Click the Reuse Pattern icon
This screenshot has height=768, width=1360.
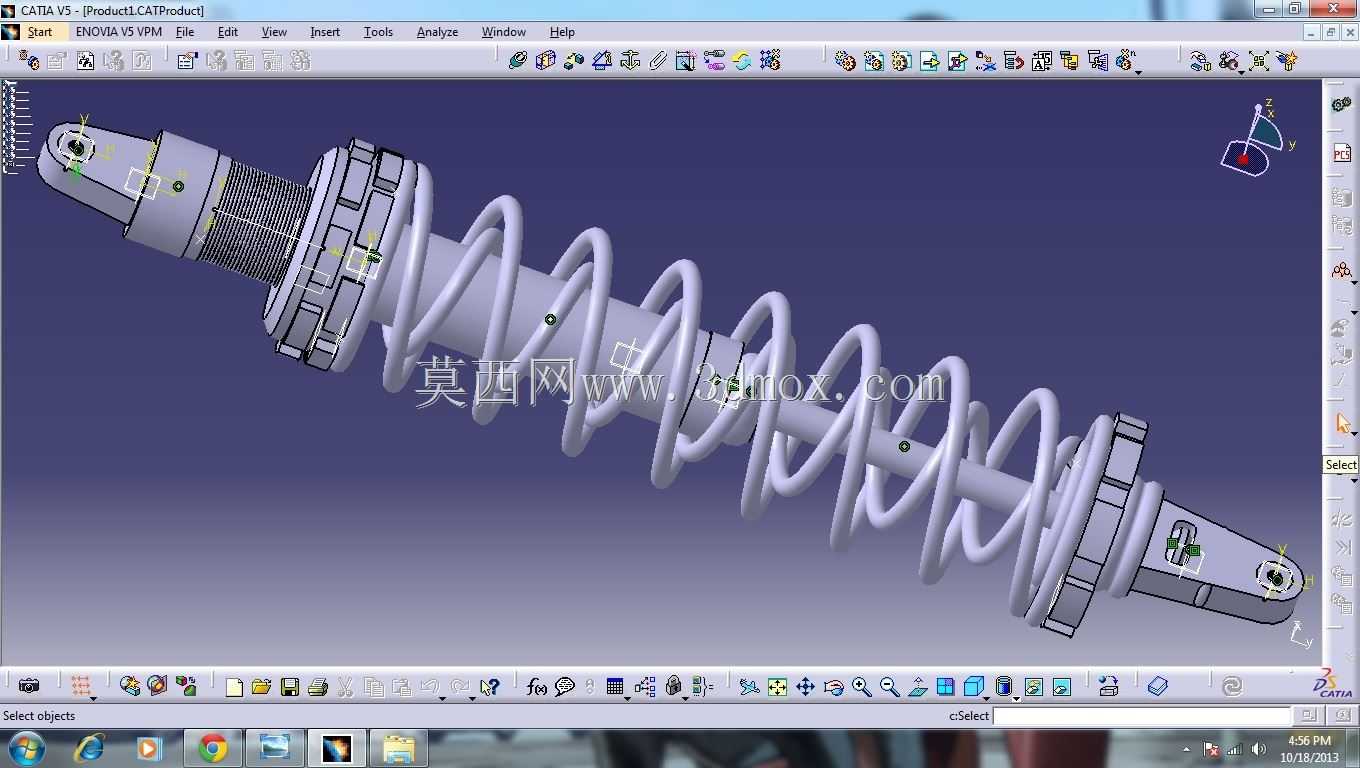coord(769,60)
